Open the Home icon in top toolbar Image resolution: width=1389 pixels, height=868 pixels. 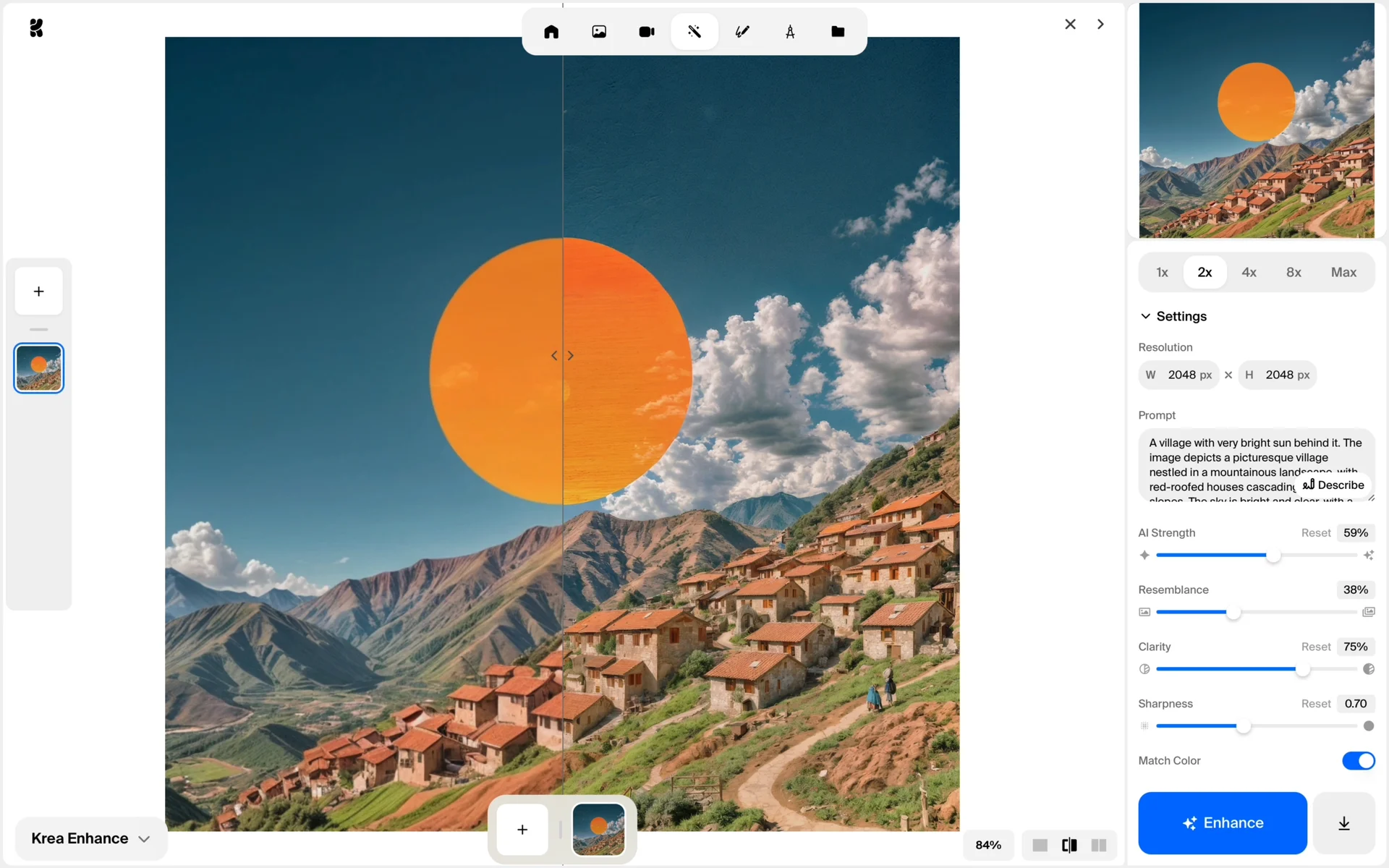[551, 32]
